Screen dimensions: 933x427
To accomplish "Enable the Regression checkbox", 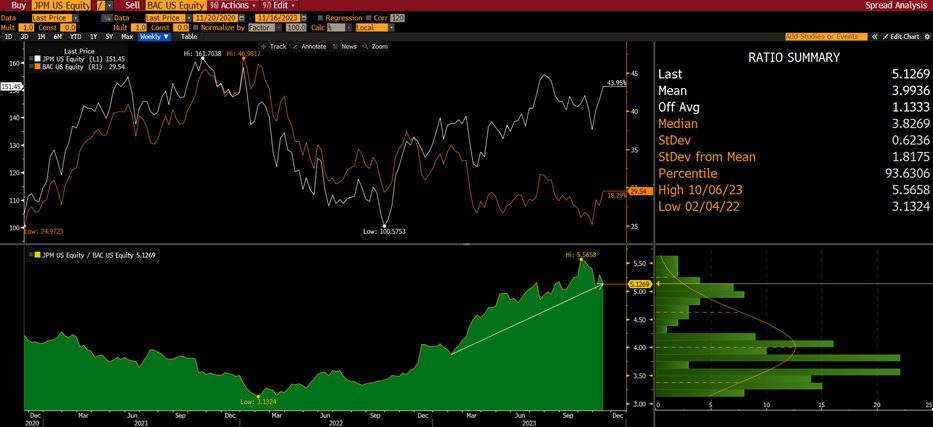I will point(321,18).
